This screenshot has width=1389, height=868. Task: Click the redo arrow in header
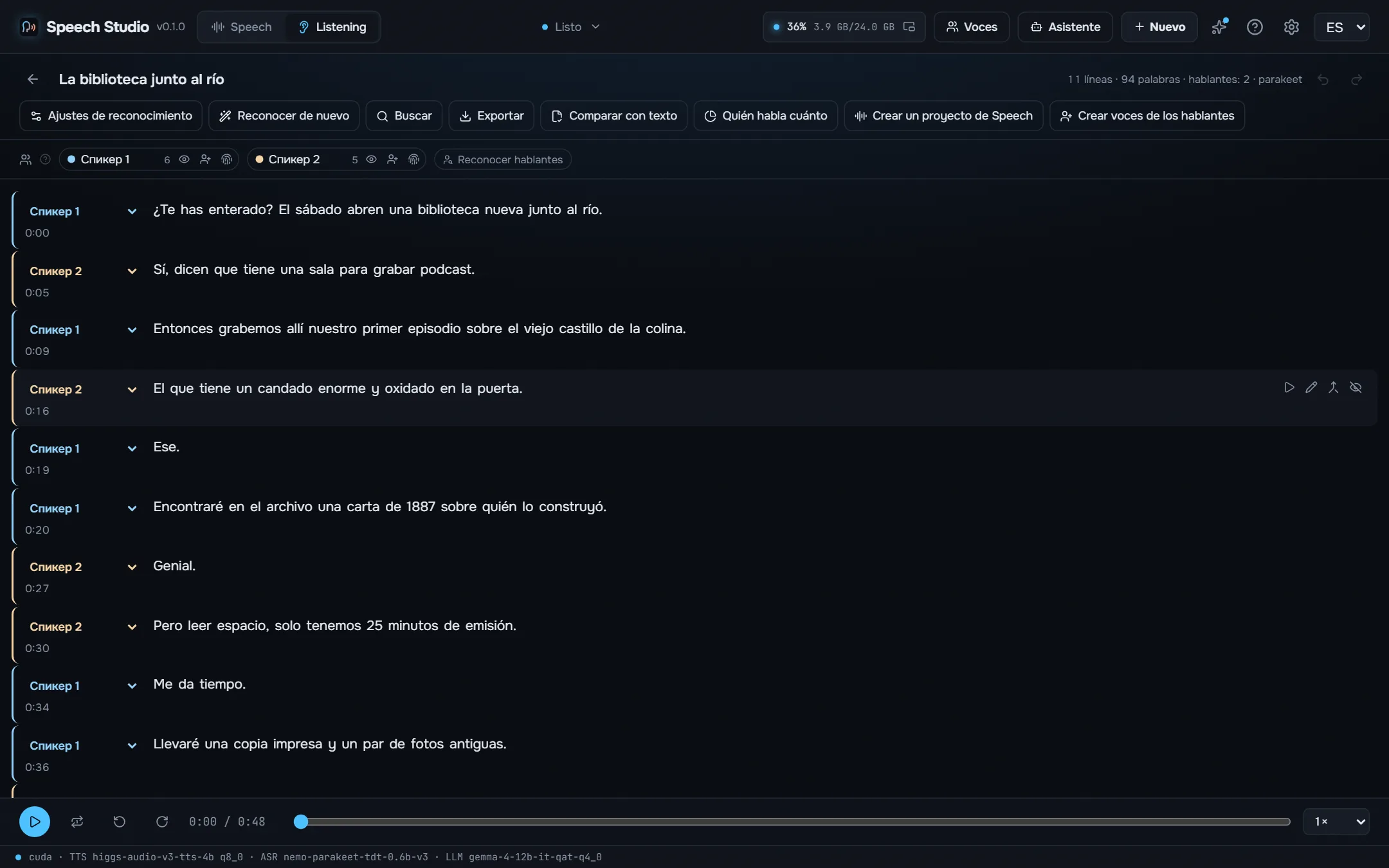[x=1357, y=80]
